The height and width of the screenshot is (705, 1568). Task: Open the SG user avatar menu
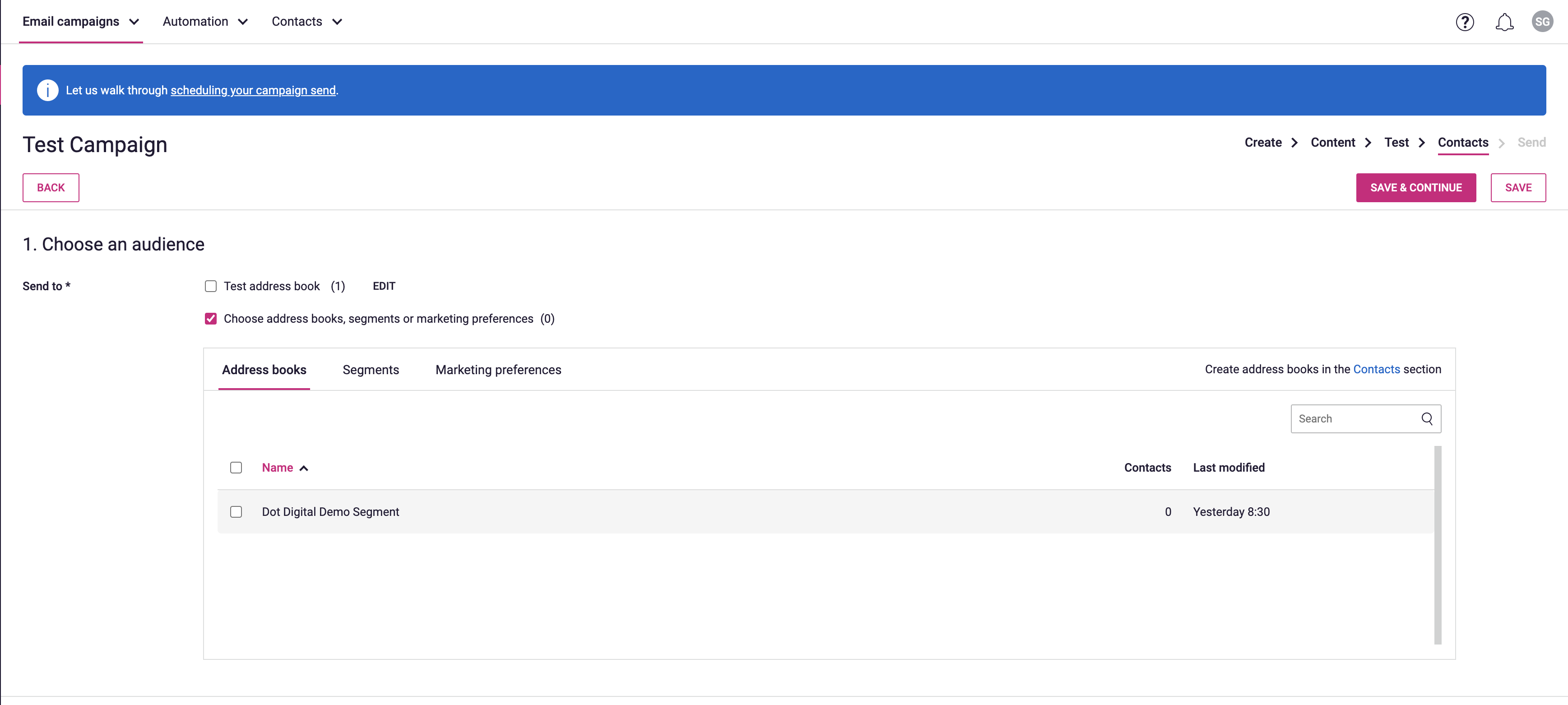[1542, 22]
